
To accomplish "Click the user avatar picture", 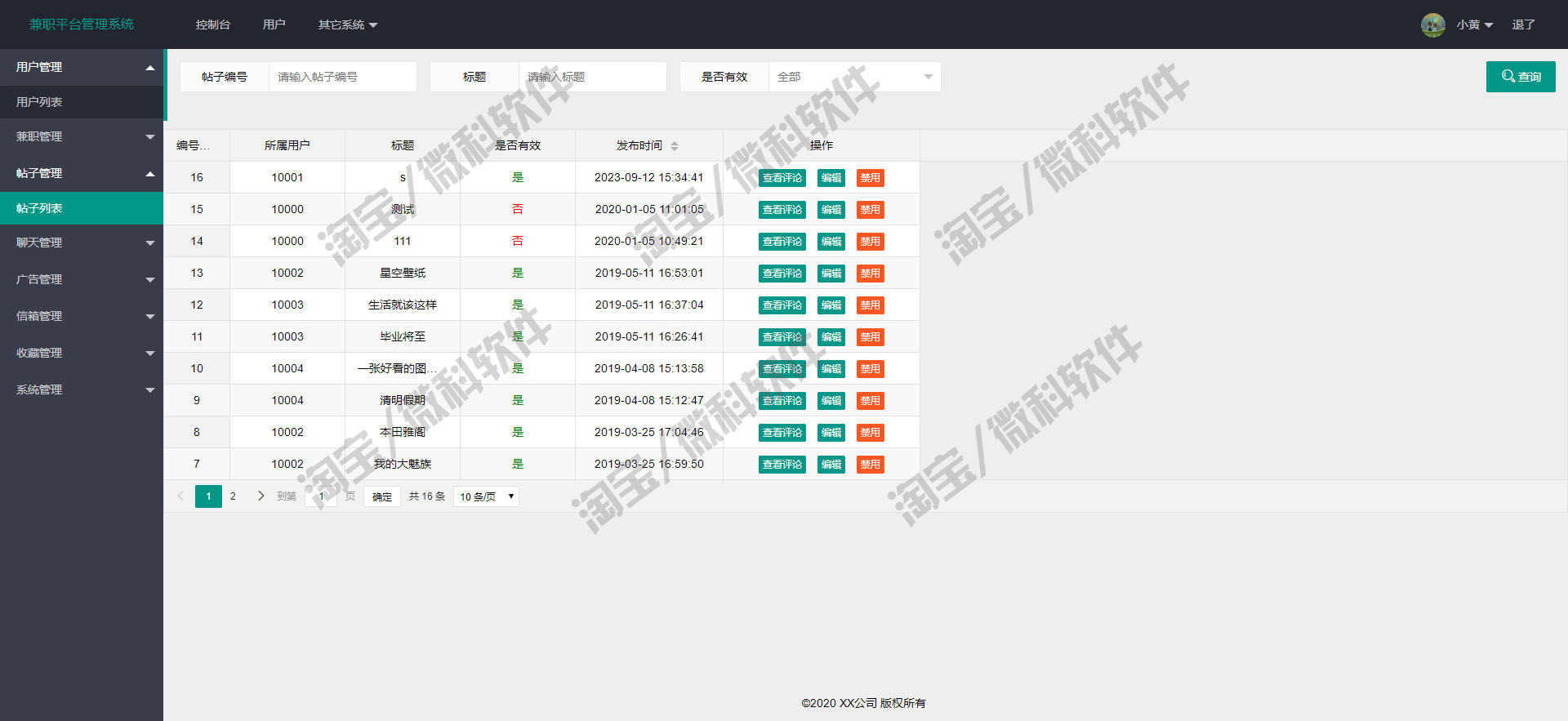I will click(1432, 24).
